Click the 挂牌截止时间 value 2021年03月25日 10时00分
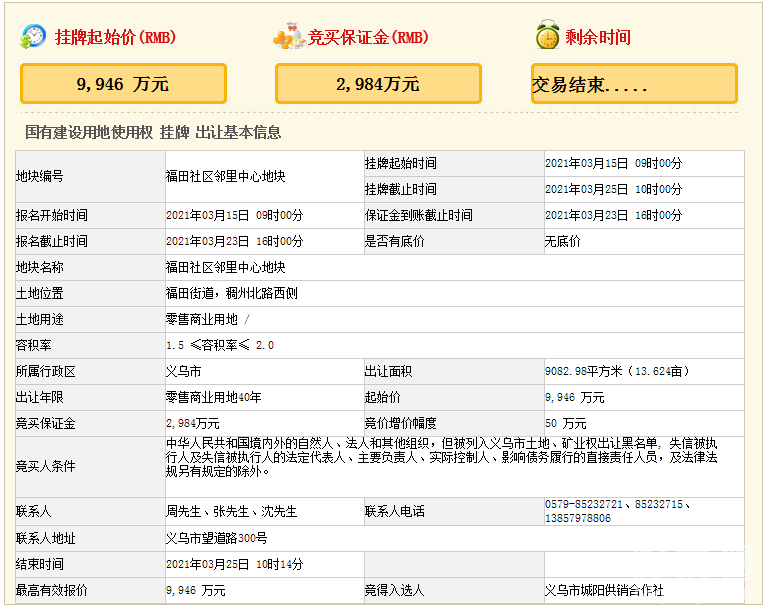This screenshot has width=769, height=610. tap(613, 189)
